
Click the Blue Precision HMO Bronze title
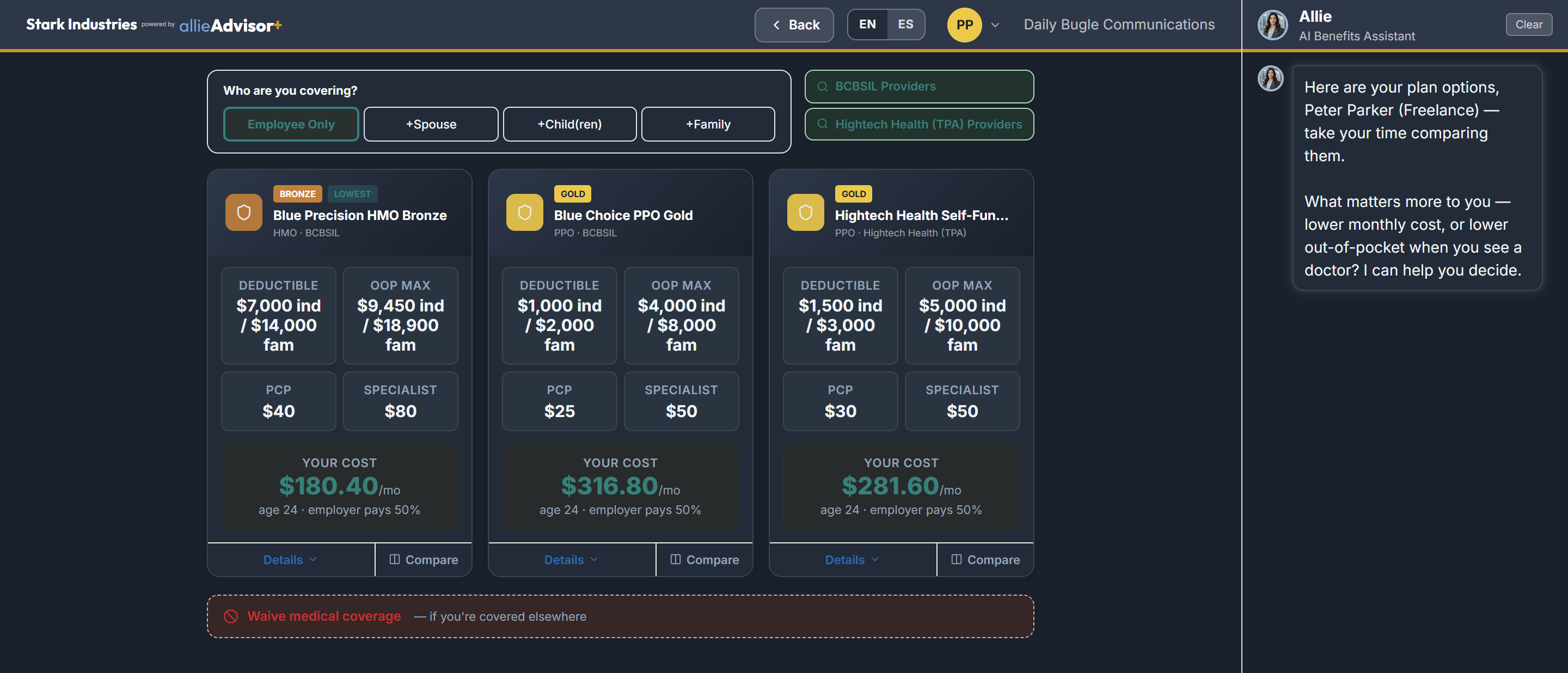[360, 216]
